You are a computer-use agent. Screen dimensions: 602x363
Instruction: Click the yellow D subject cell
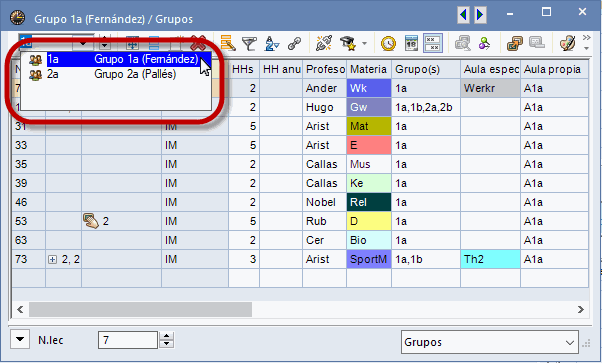[x=369, y=221]
